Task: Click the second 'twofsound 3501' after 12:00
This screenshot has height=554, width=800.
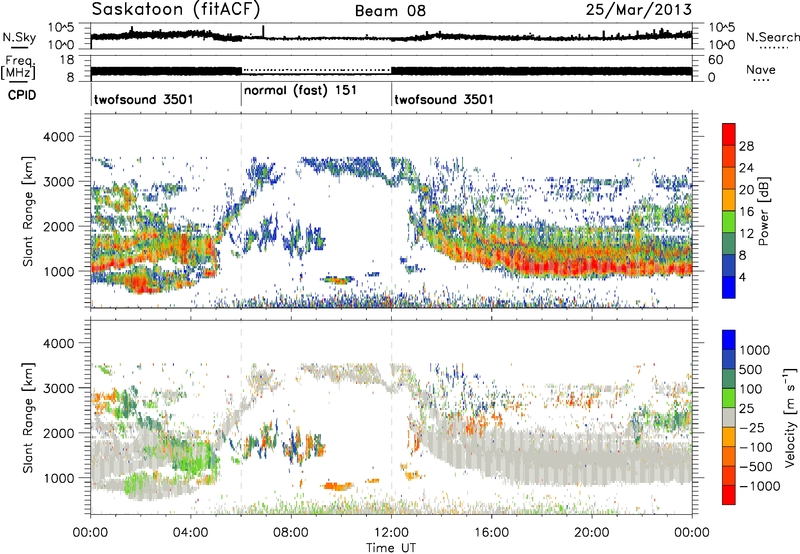Action: coord(444,99)
